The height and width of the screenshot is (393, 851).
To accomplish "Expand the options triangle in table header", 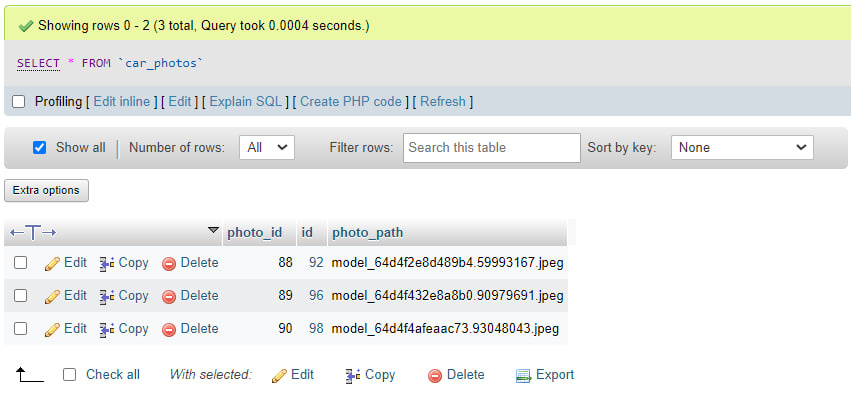I will 214,231.
